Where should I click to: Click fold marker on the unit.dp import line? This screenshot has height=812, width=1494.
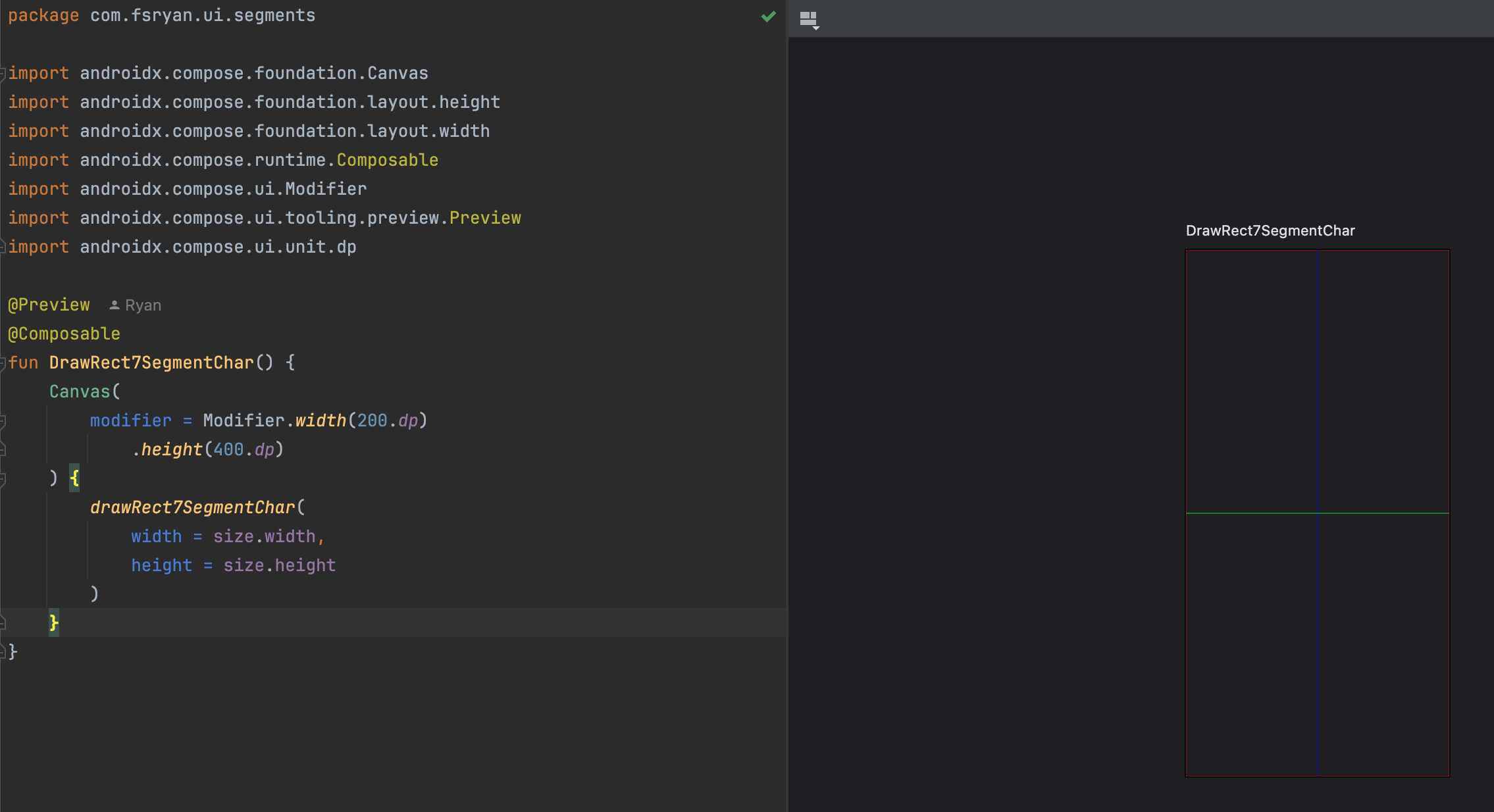[3, 247]
